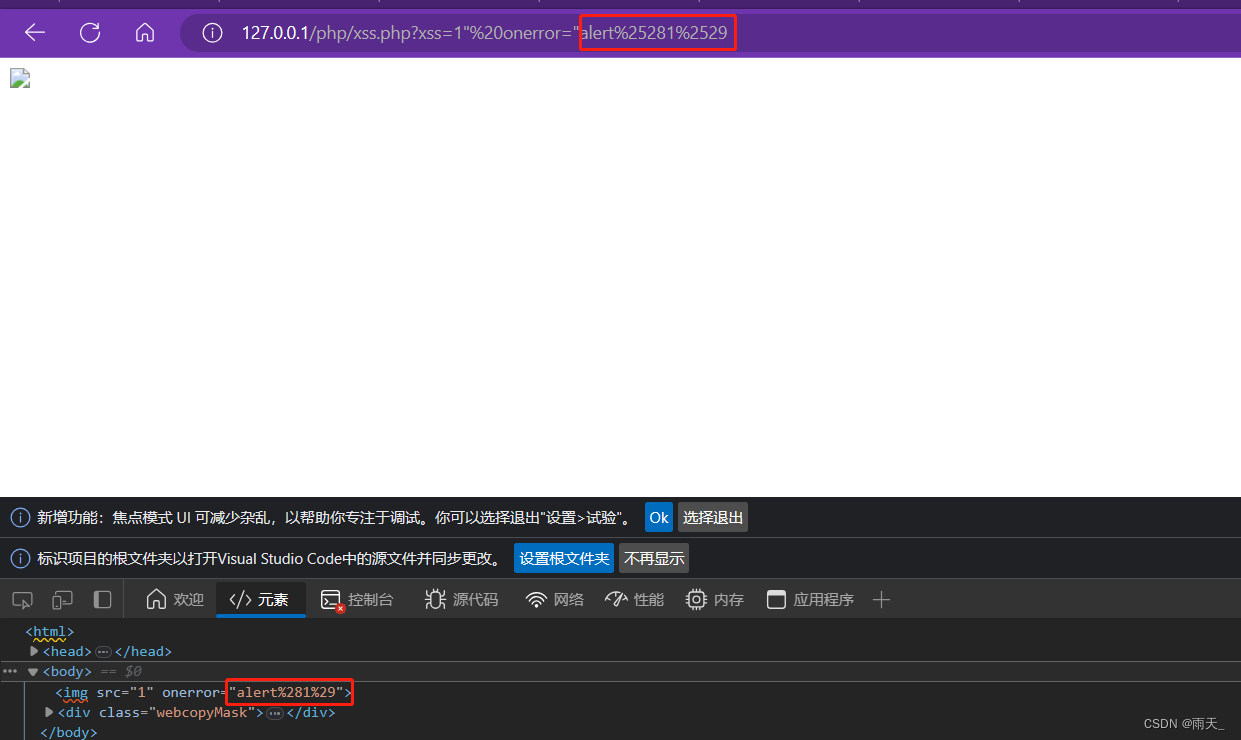Click the broken image placeholder icon
The height and width of the screenshot is (740, 1241).
(x=19, y=78)
